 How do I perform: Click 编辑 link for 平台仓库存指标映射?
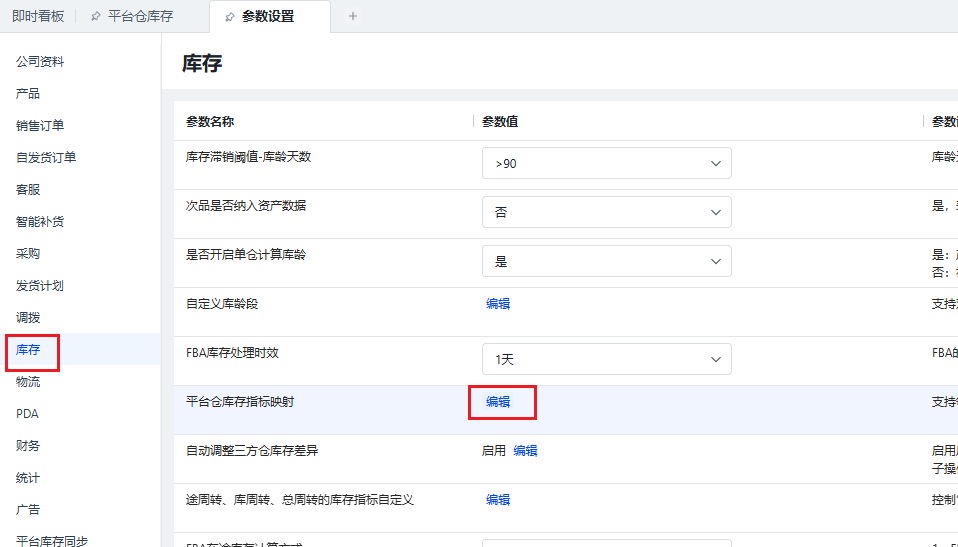coord(498,402)
